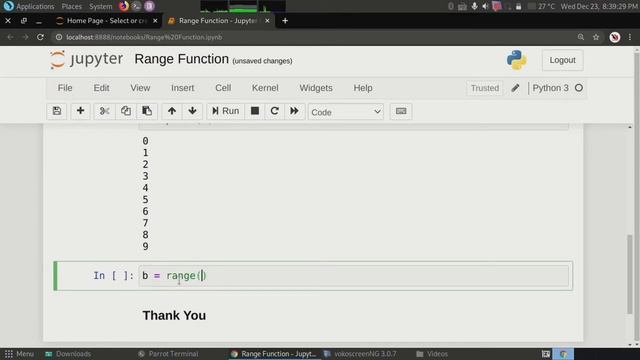The height and width of the screenshot is (360, 640).
Task: Reload the page in the browser
Action: point(40,37)
